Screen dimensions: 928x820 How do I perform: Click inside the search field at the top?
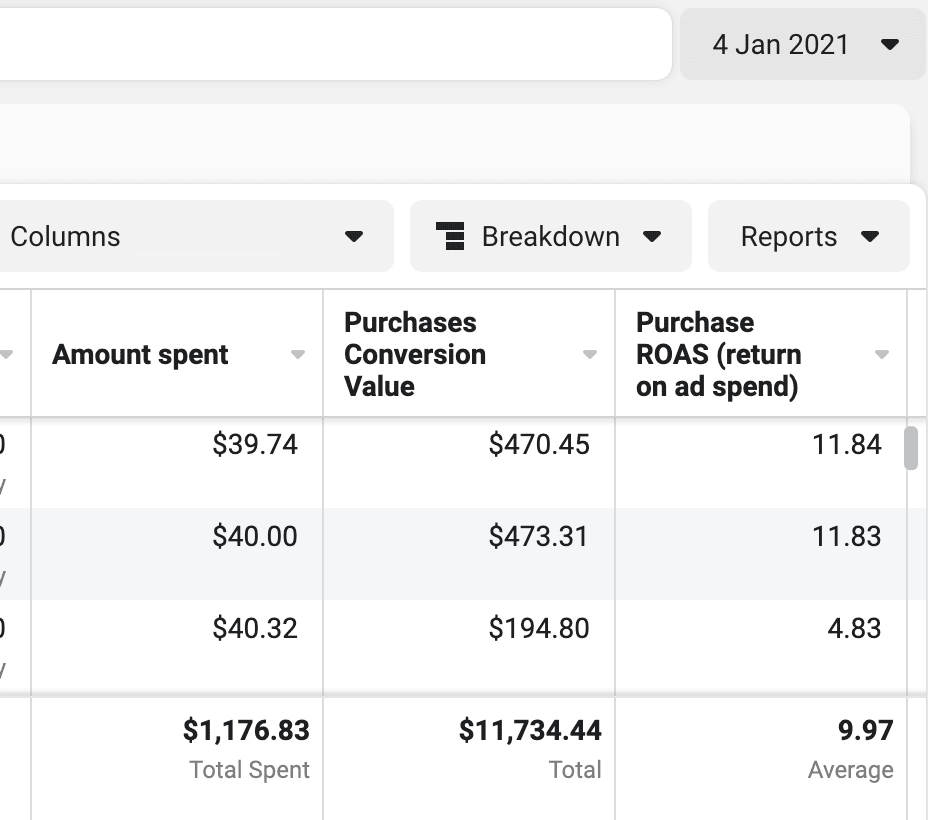[330, 45]
